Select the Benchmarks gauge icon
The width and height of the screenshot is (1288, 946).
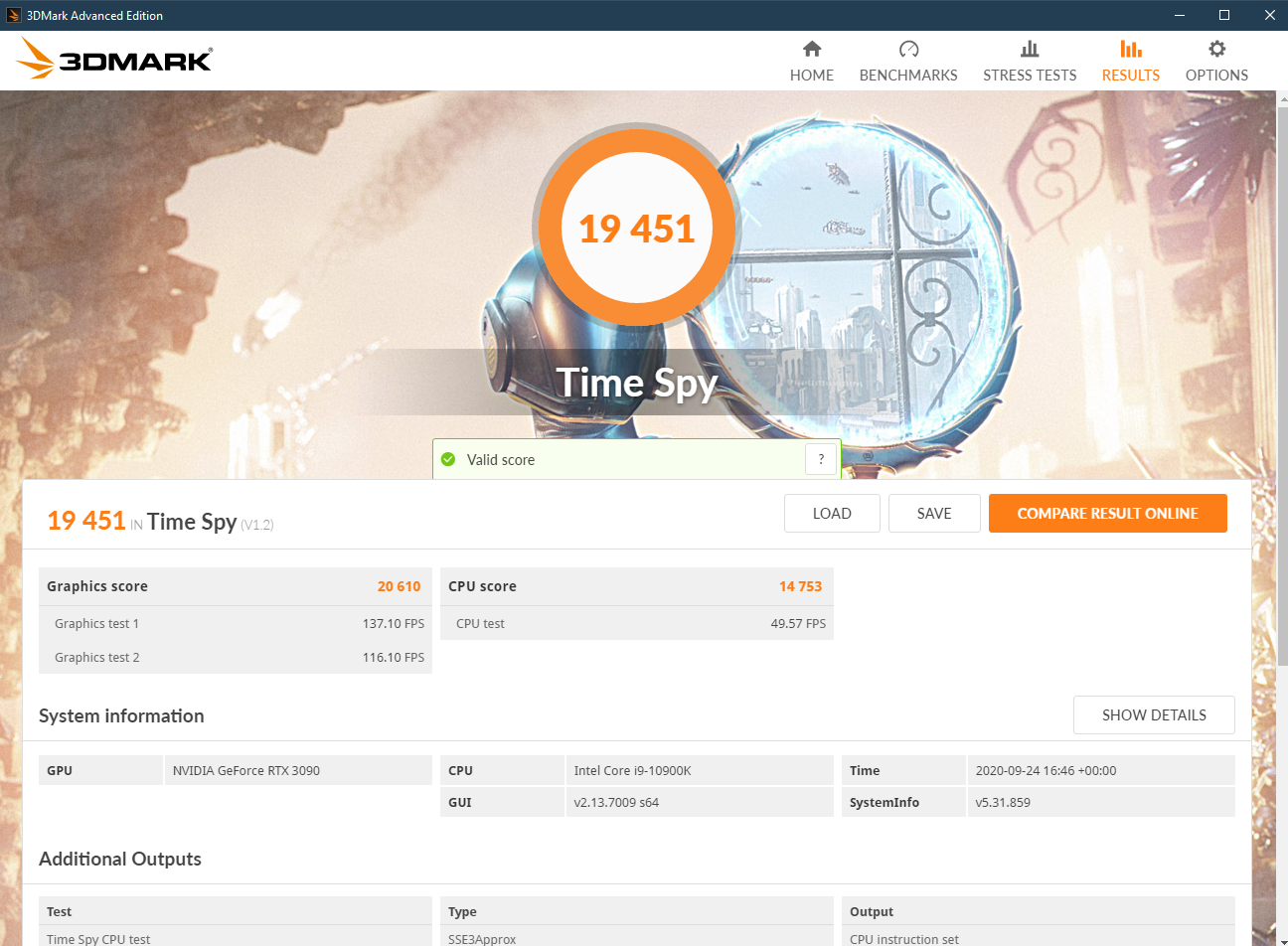pyautogui.click(x=907, y=48)
